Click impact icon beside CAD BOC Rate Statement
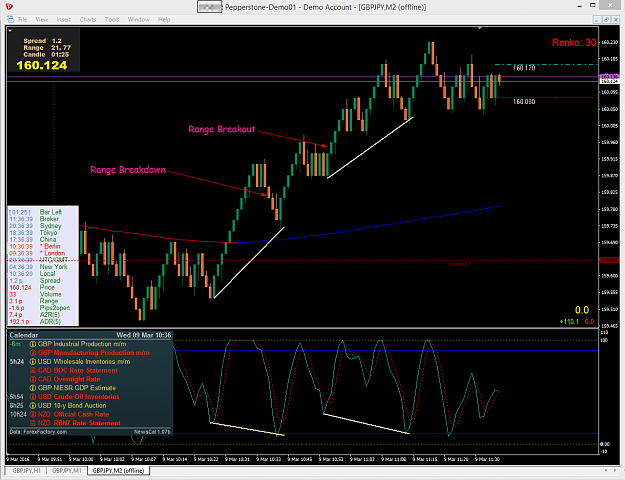This screenshot has height=480, width=625. [x=33, y=370]
